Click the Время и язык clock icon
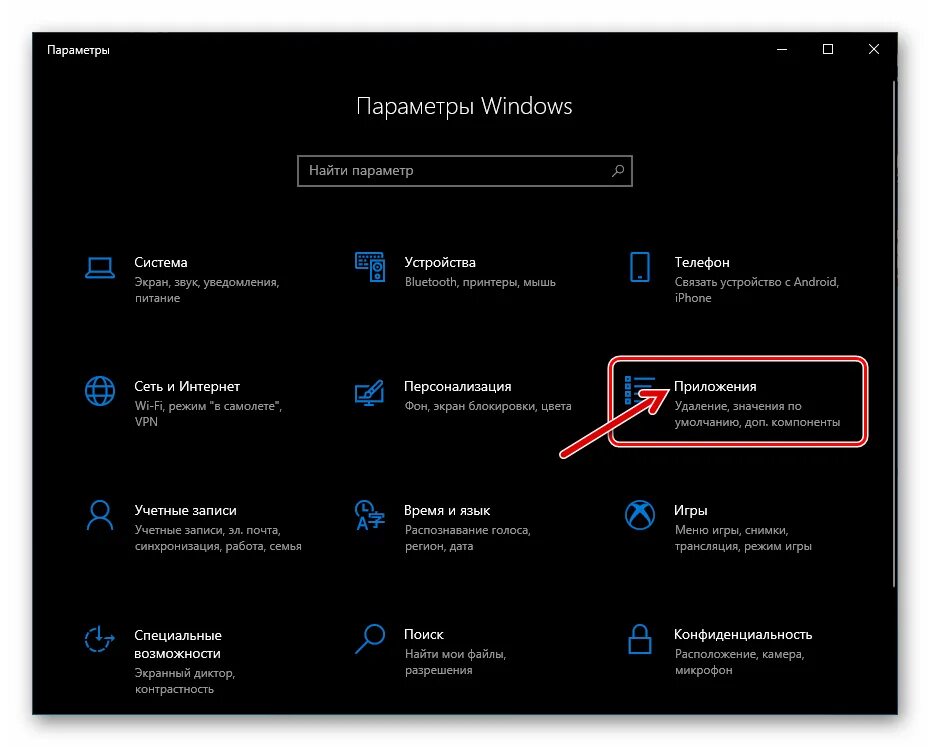This screenshot has height=747, width=930. coord(370,514)
